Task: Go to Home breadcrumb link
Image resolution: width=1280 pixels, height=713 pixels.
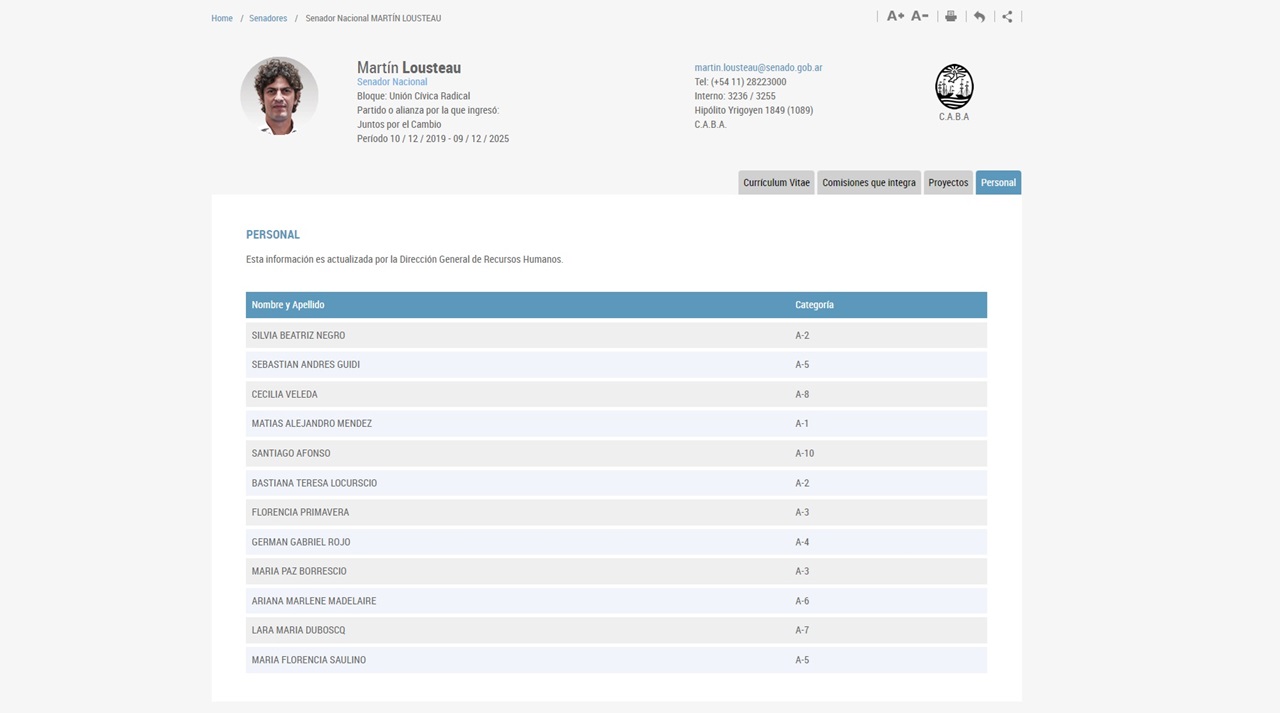Action: 222,18
